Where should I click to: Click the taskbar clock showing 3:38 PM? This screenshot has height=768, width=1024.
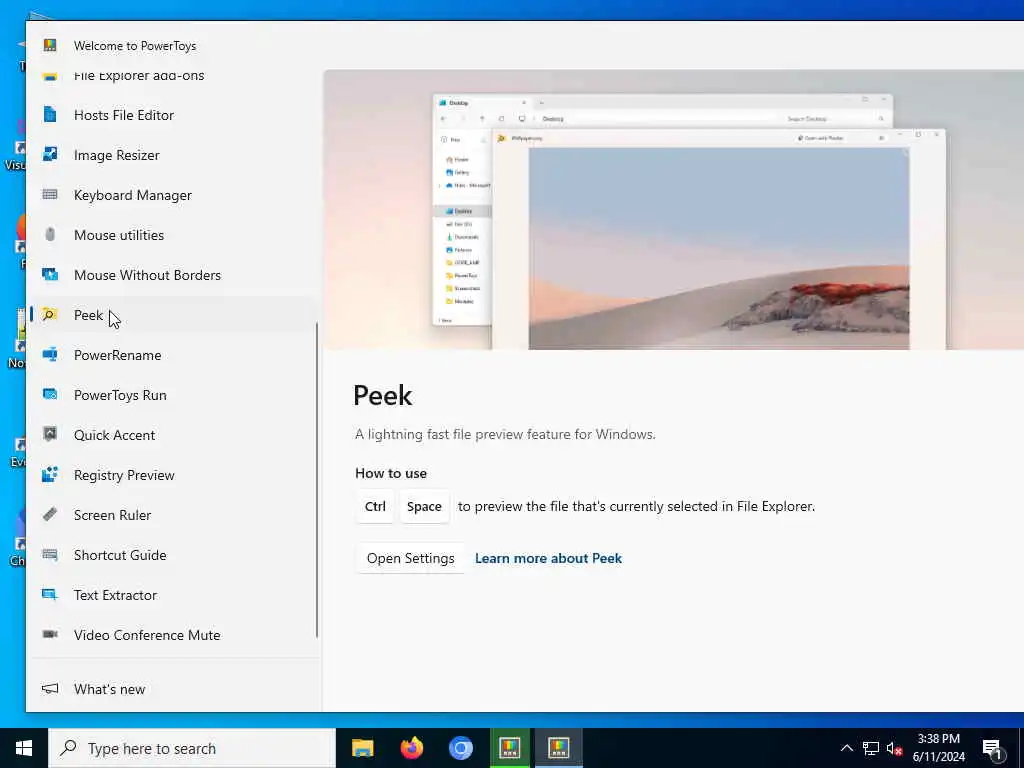(x=938, y=748)
